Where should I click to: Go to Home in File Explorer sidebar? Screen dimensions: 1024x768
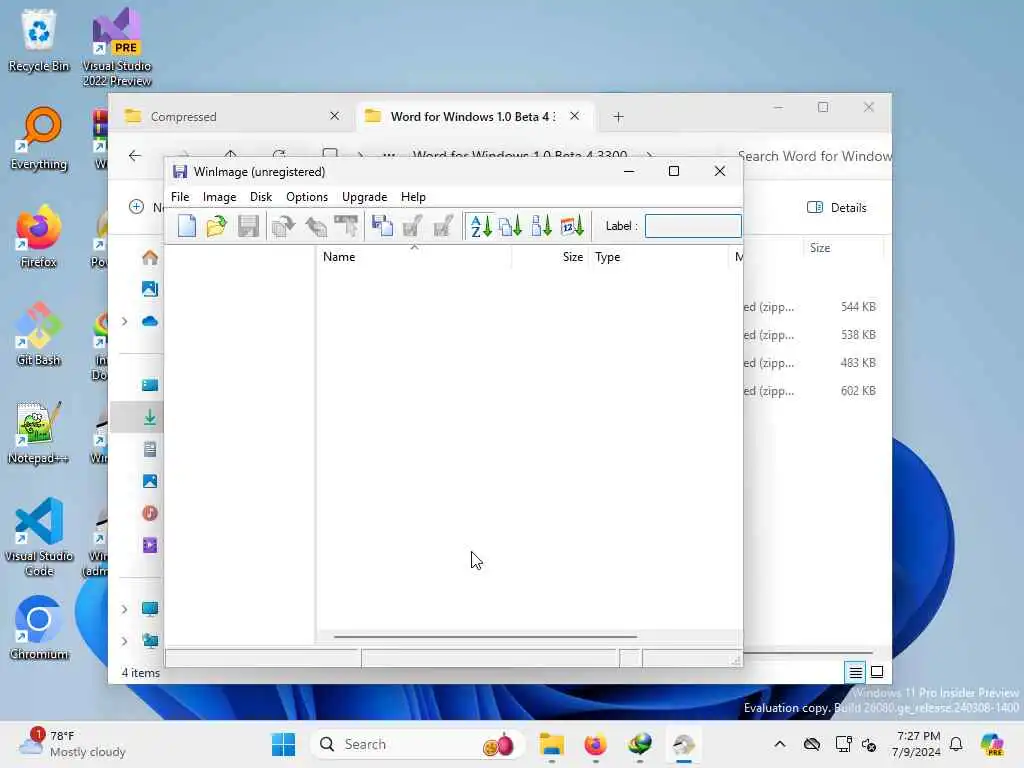[x=150, y=257]
